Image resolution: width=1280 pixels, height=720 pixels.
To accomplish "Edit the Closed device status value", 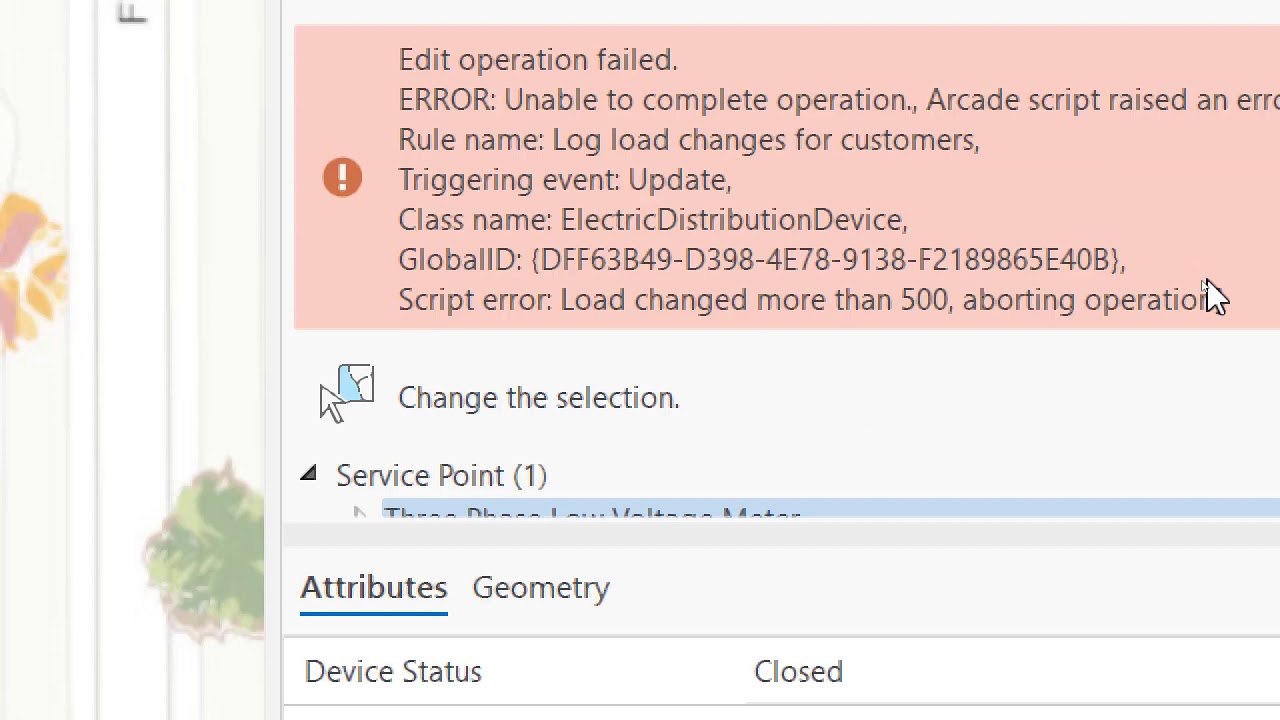I will point(798,671).
